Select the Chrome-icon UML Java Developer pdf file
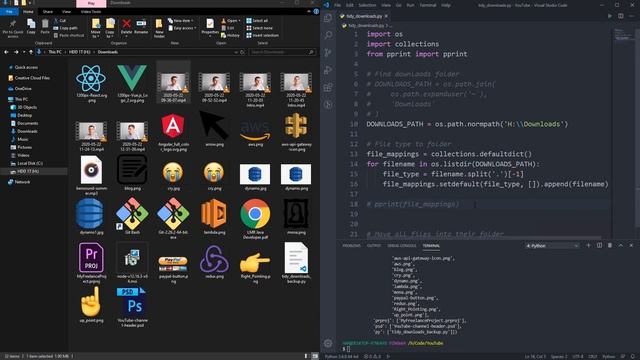The height and width of the screenshot is (360, 640). (255, 219)
